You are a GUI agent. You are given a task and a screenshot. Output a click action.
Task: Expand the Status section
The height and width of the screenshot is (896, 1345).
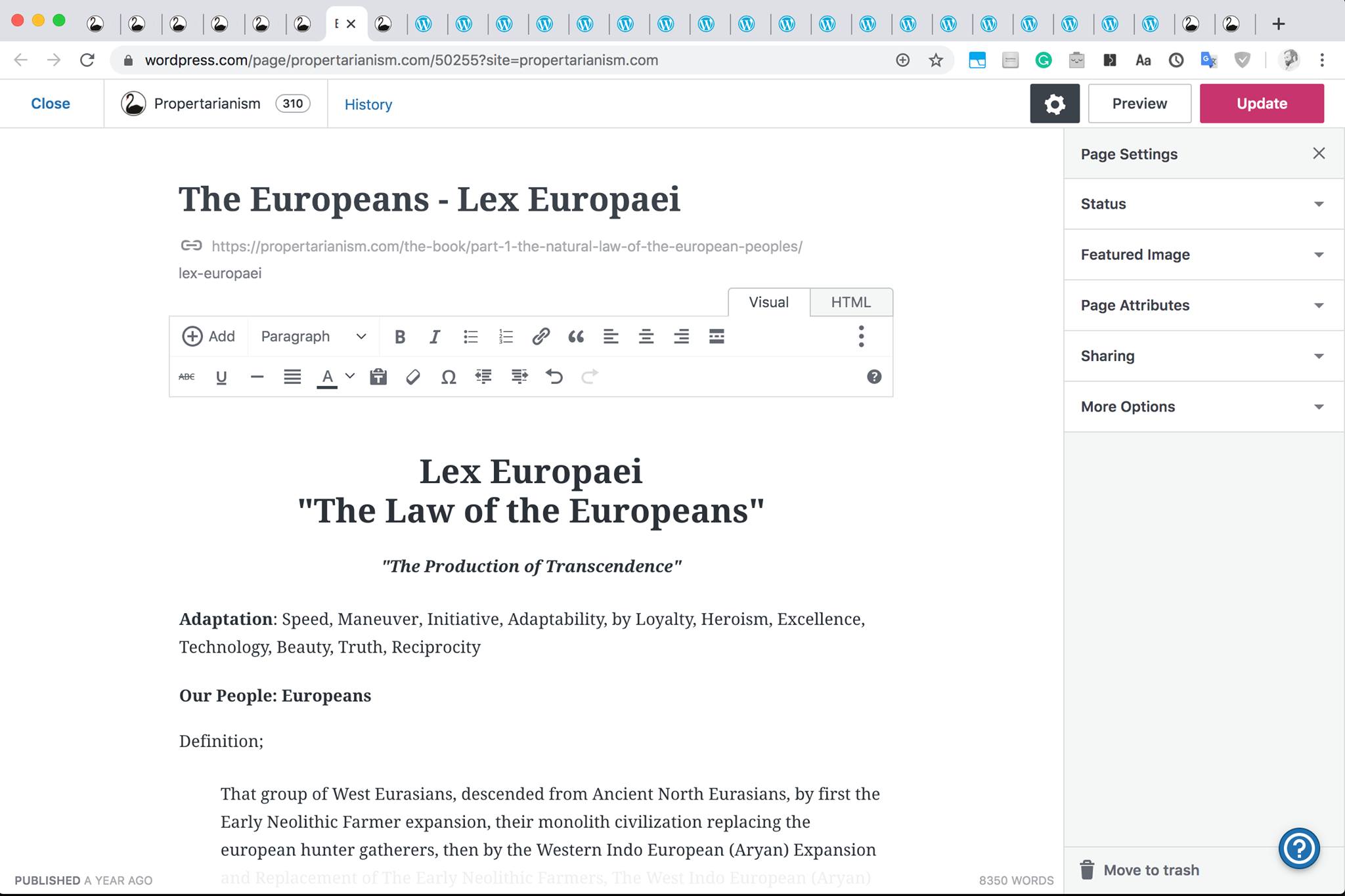tap(1203, 204)
